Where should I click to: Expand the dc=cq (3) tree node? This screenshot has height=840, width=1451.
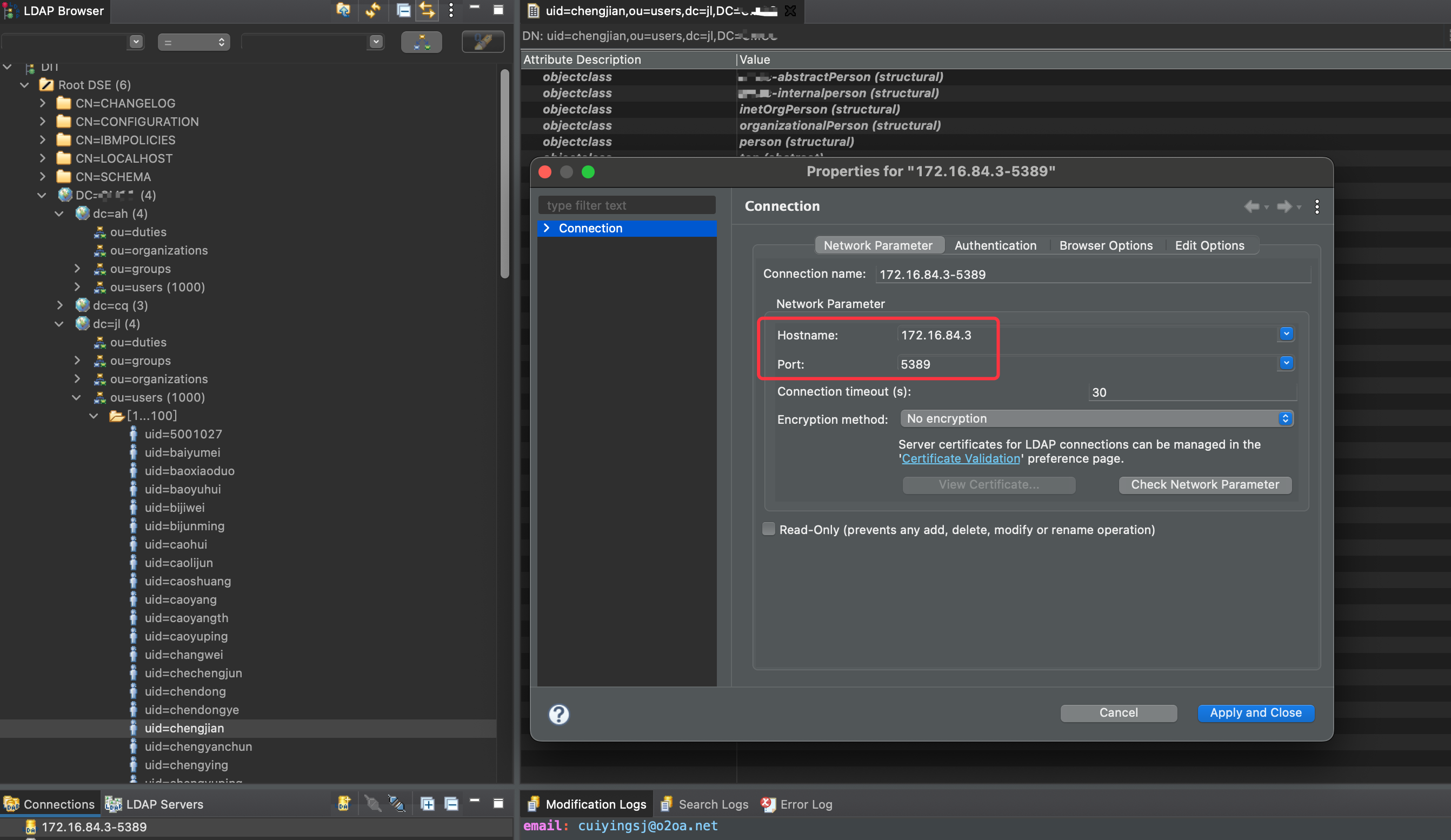[60, 305]
